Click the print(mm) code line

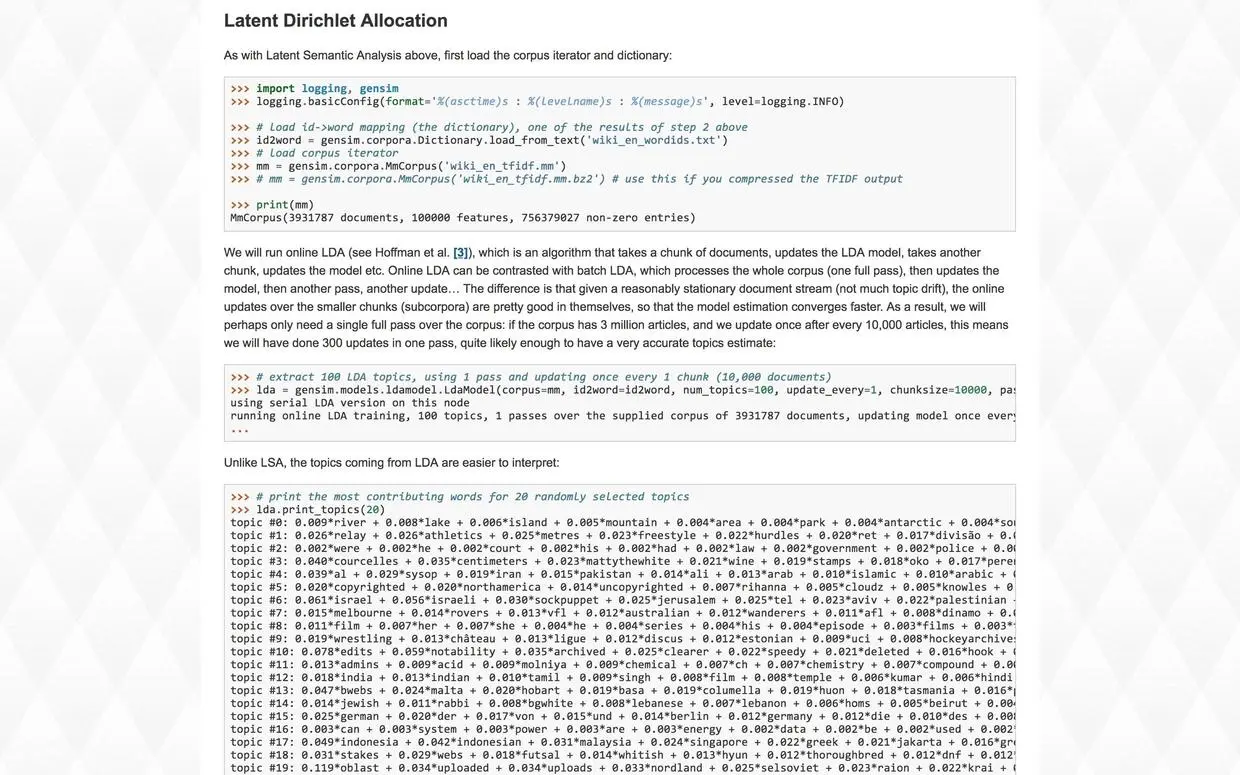pyautogui.click(x=272, y=205)
